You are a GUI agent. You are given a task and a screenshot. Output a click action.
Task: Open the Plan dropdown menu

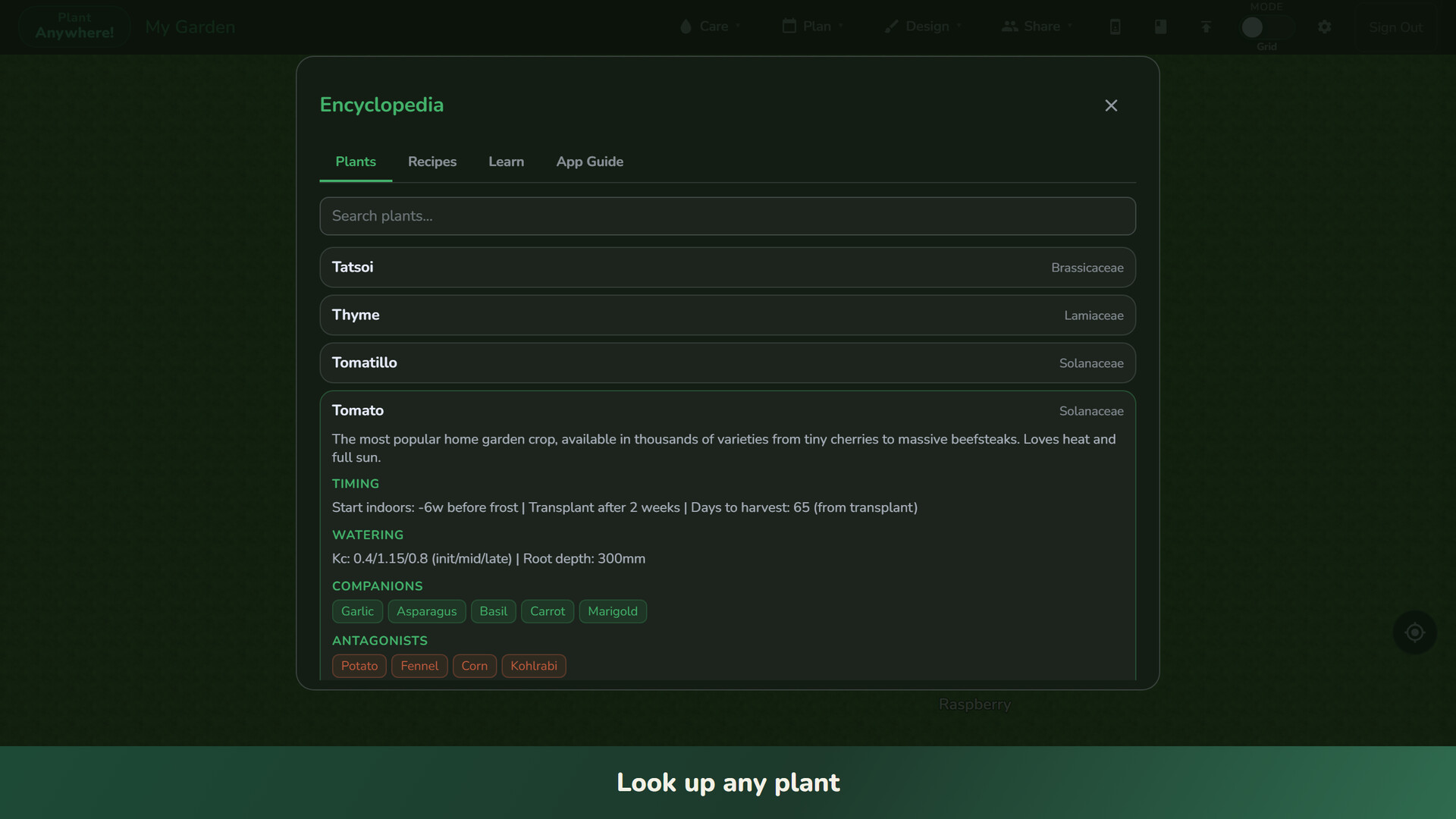click(813, 27)
